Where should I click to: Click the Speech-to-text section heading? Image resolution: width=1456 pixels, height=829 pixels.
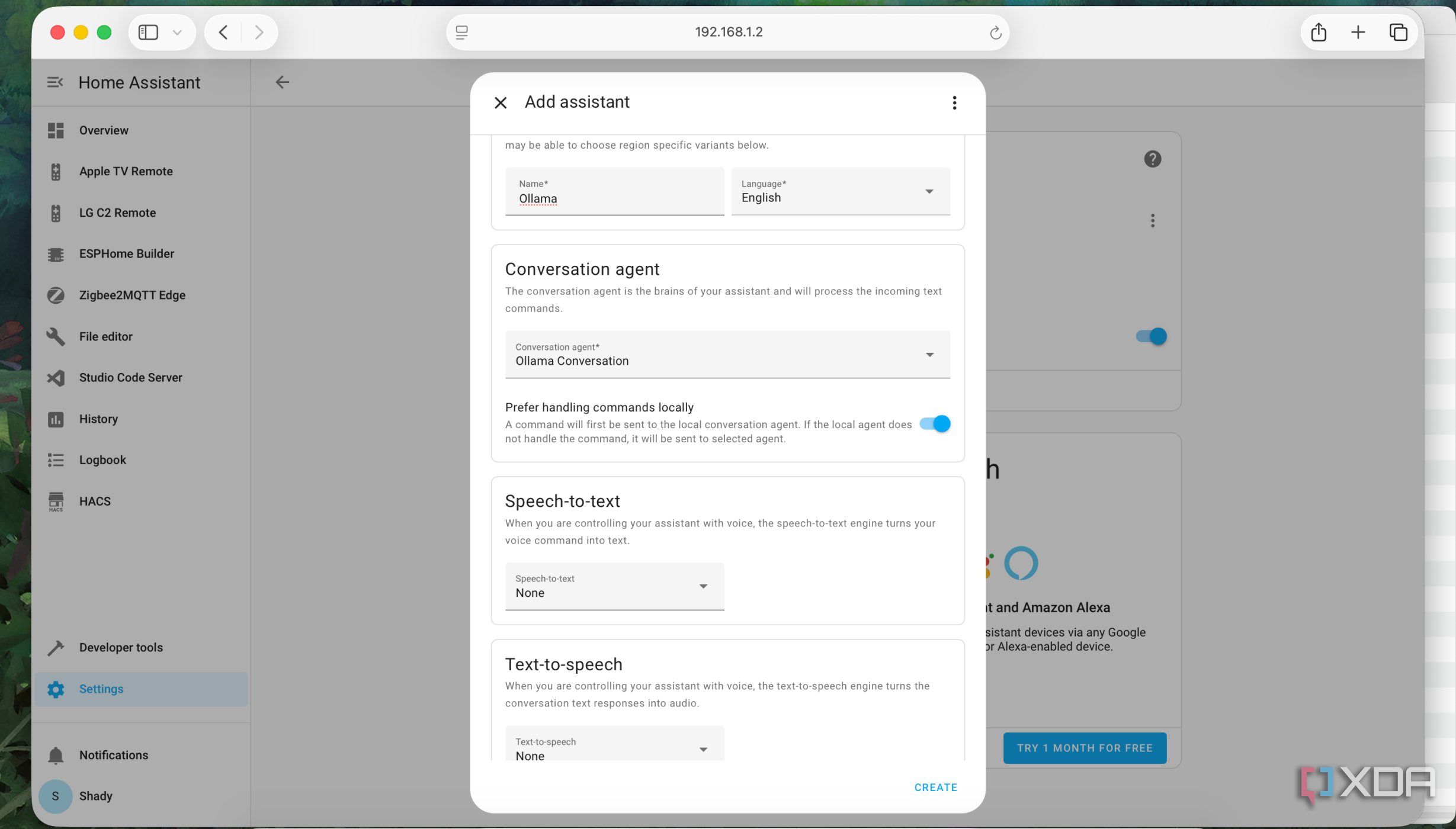coord(562,502)
